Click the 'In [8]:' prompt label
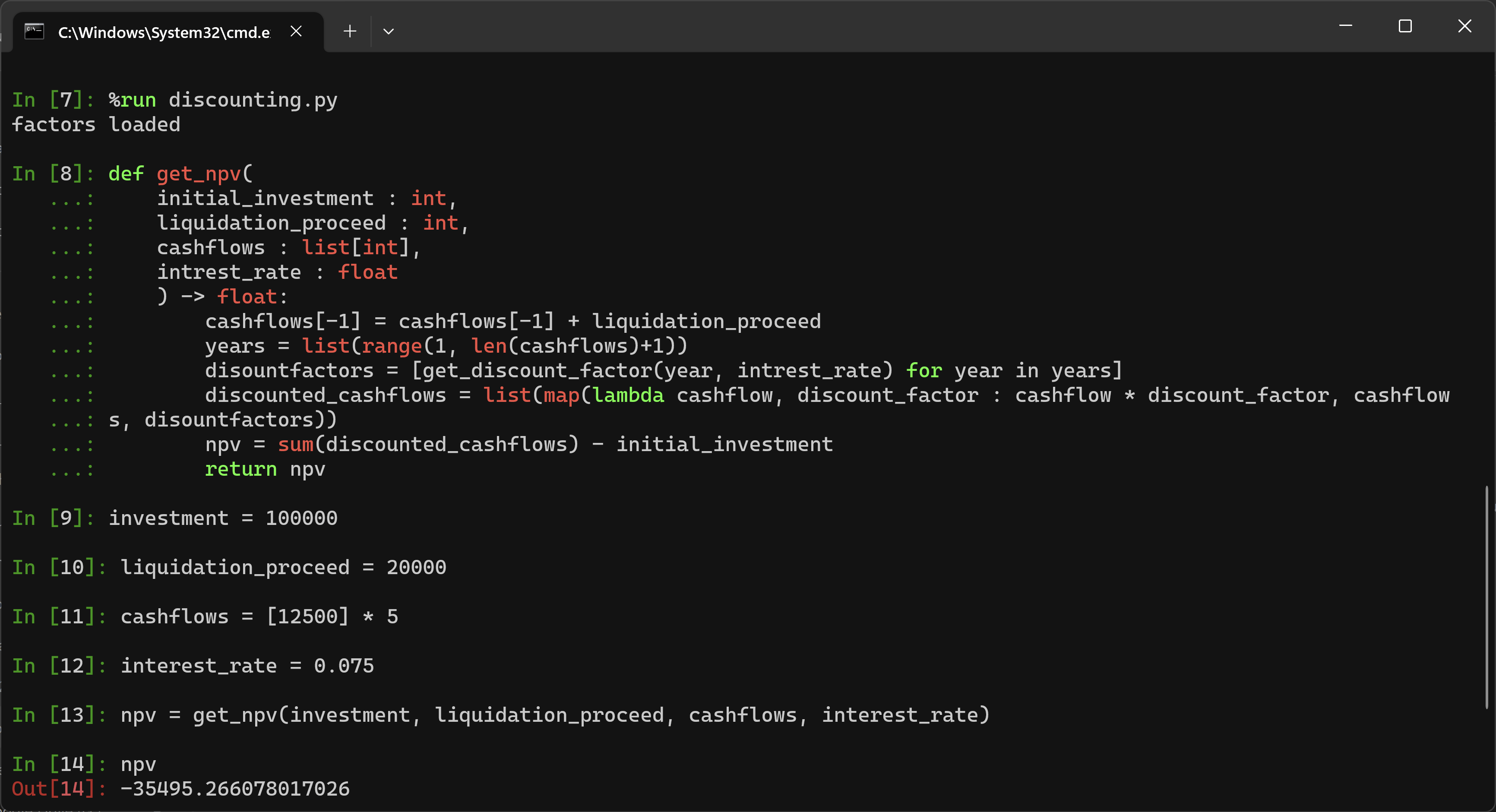1496x812 pixels. [x=54, y=174]
